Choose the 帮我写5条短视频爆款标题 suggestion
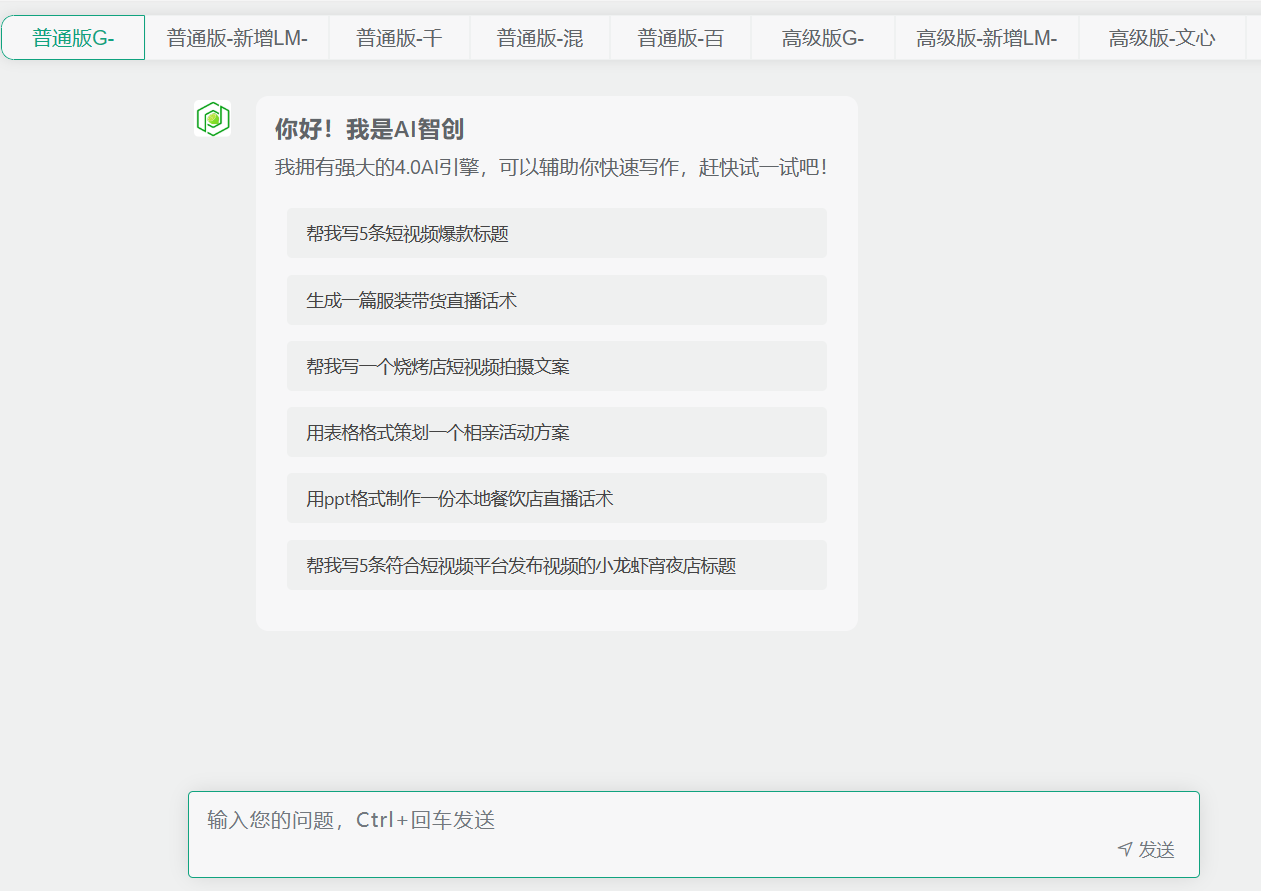This screenshot has height=891, width=1261. coord(556,234)
